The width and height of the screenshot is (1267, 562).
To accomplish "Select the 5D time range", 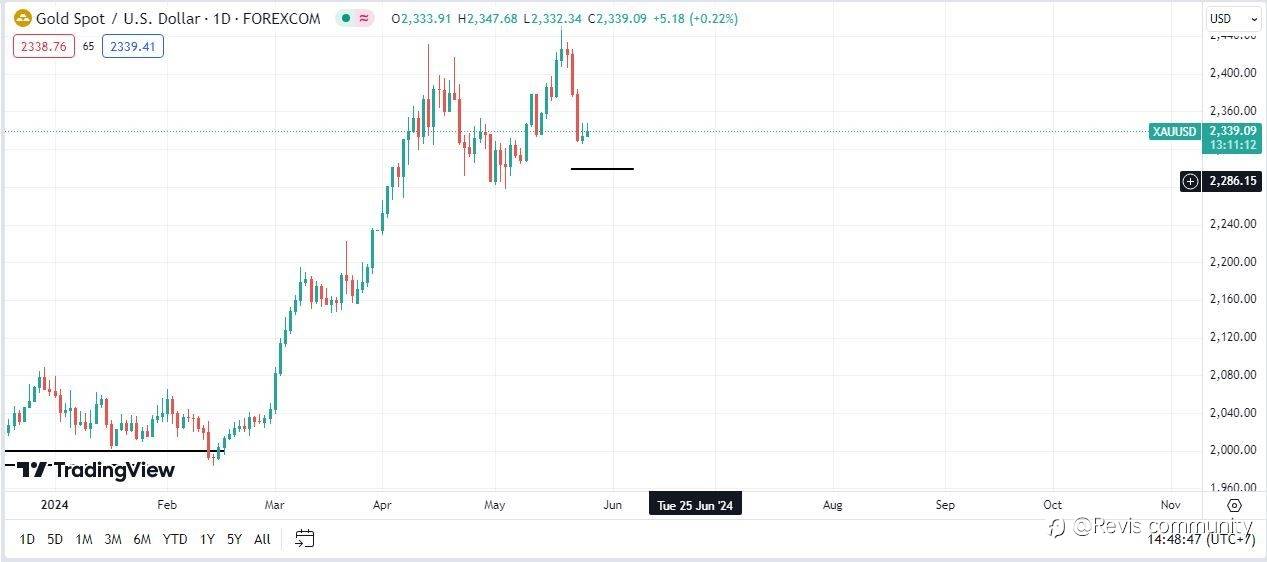I will [55, 539].
